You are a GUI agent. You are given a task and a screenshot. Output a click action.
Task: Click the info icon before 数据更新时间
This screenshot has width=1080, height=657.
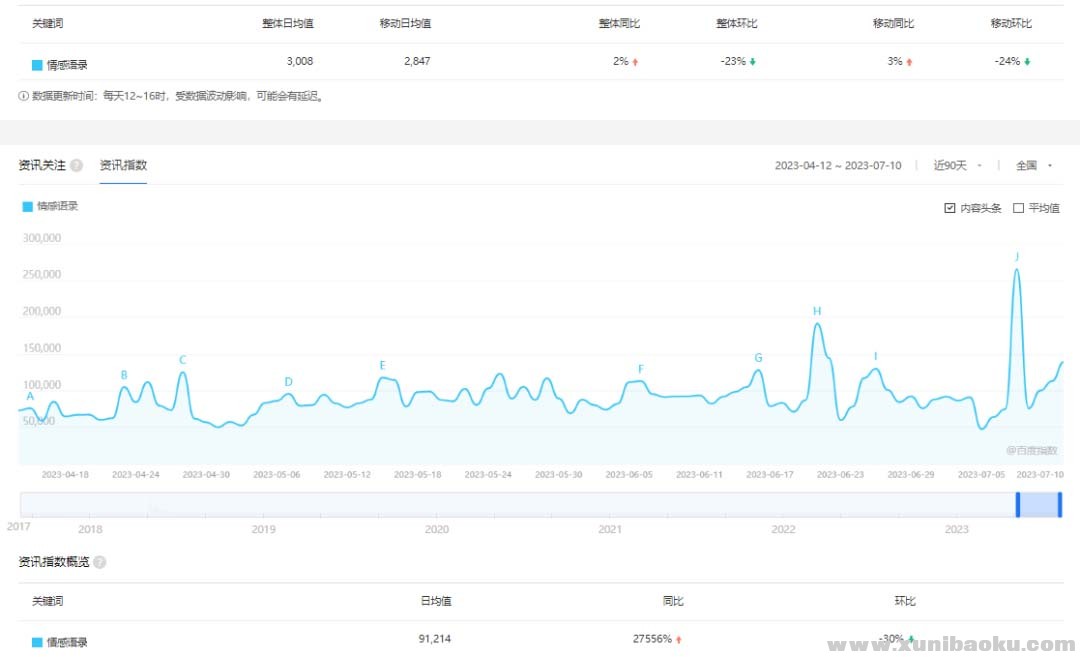(x=24, y=97)
